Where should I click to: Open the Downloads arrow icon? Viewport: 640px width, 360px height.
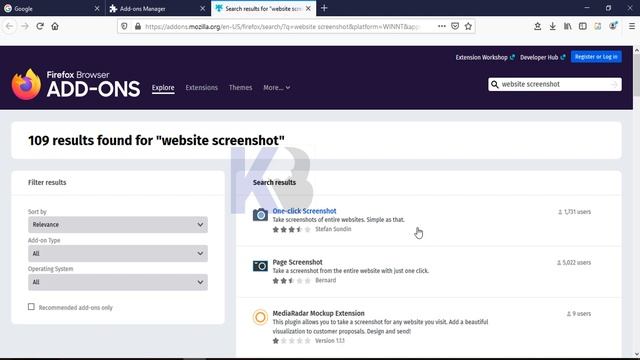pos(553,26)
